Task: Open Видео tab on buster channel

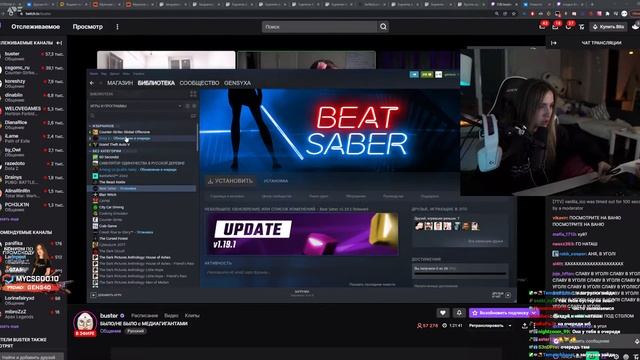Action: 171,316
